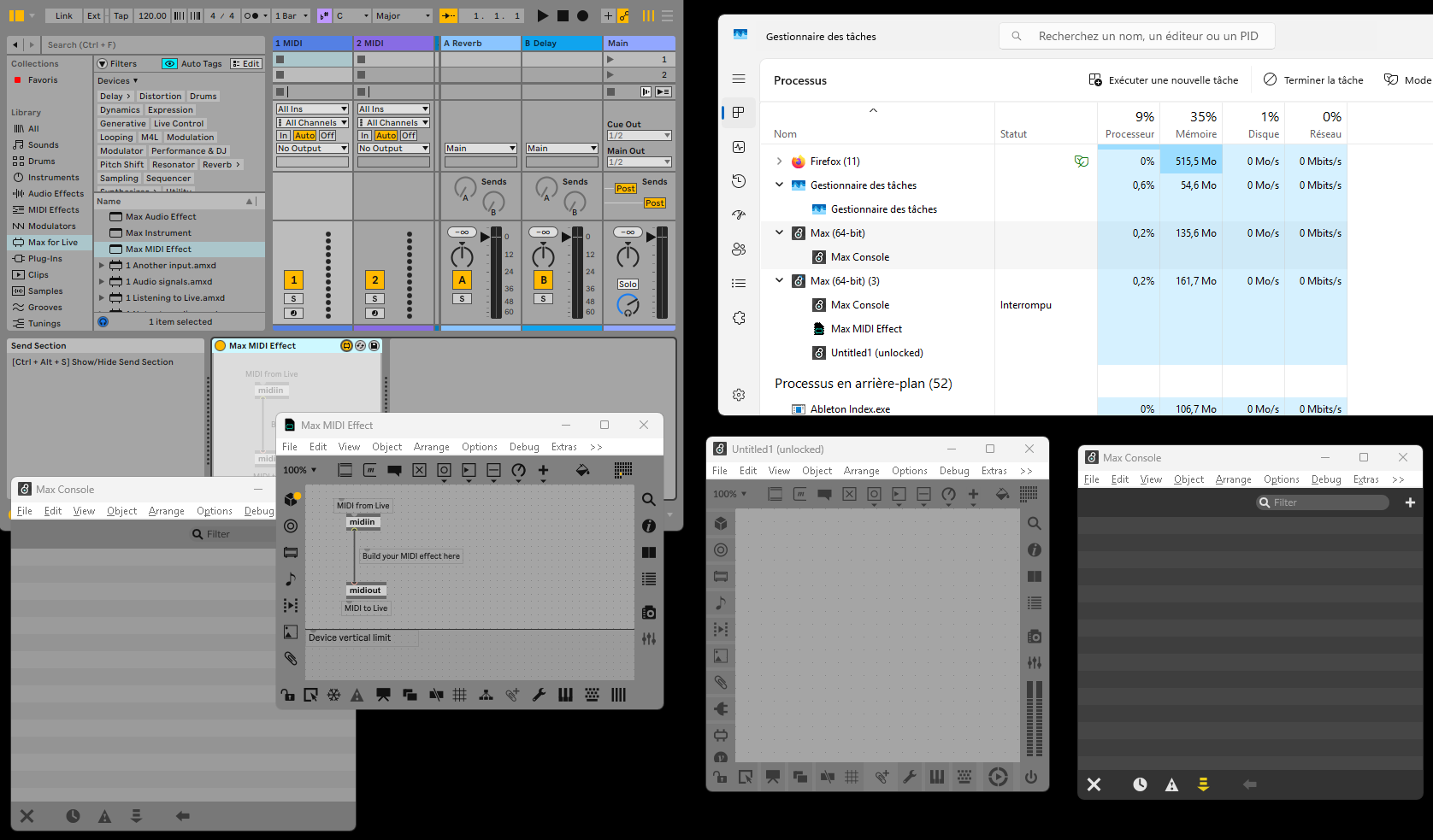Click presentation mode icon in Max MIDI Effect
Viewport: 1433px width, 840px height.
(x=383, y=695)
